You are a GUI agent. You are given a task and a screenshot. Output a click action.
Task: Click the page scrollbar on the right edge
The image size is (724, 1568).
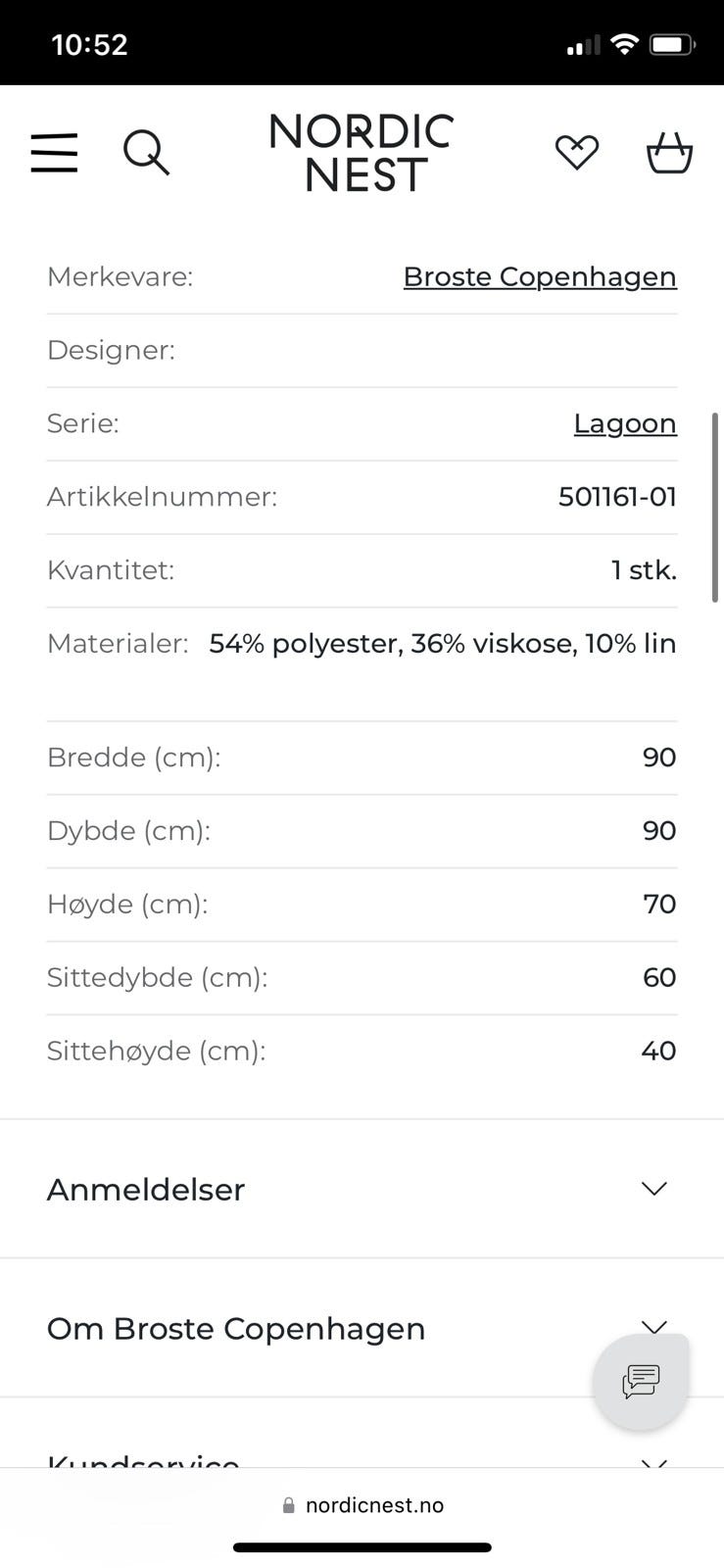pos(715,508)
